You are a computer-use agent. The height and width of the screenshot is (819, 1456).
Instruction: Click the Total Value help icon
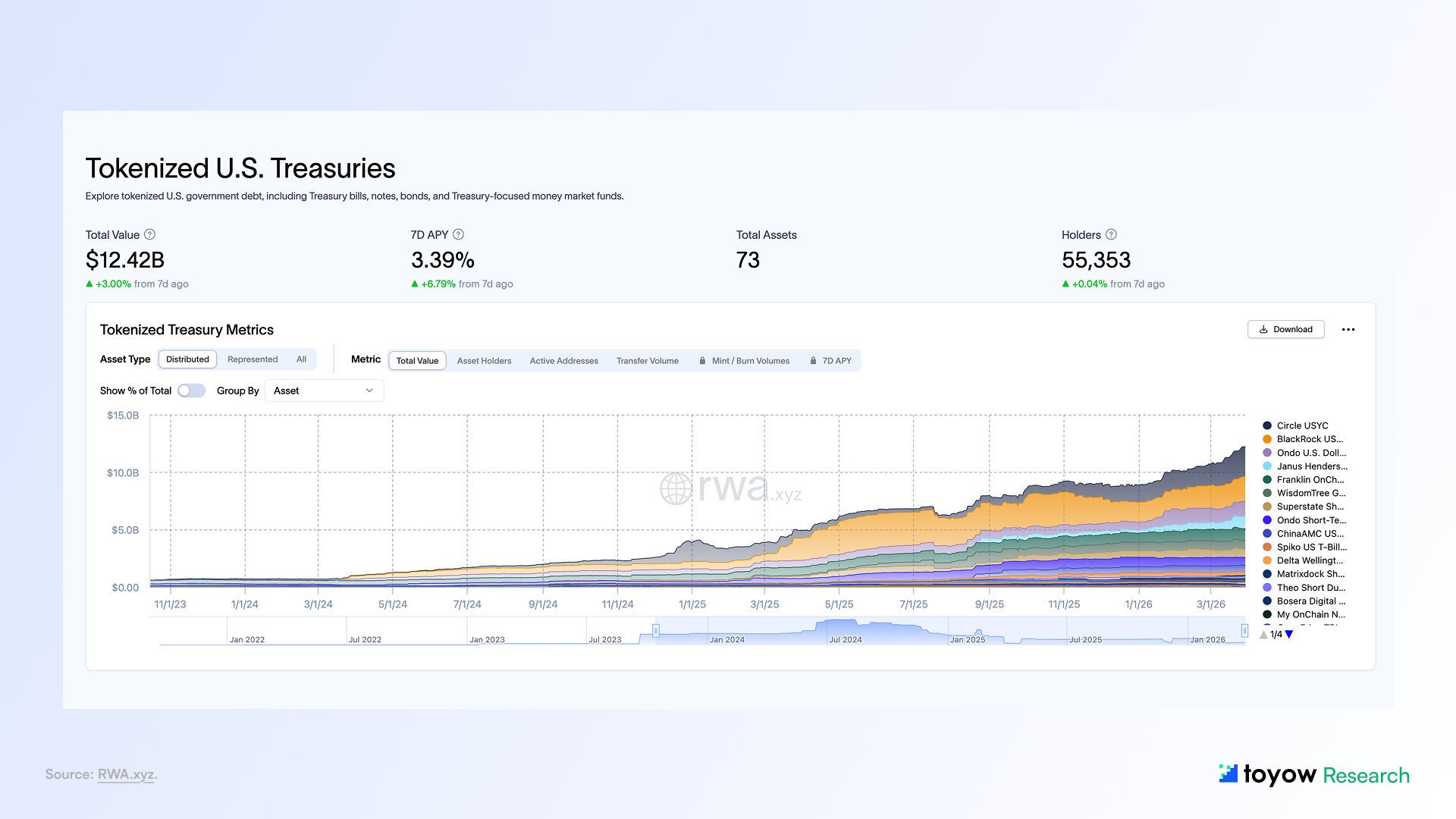(x=150, y=235)
